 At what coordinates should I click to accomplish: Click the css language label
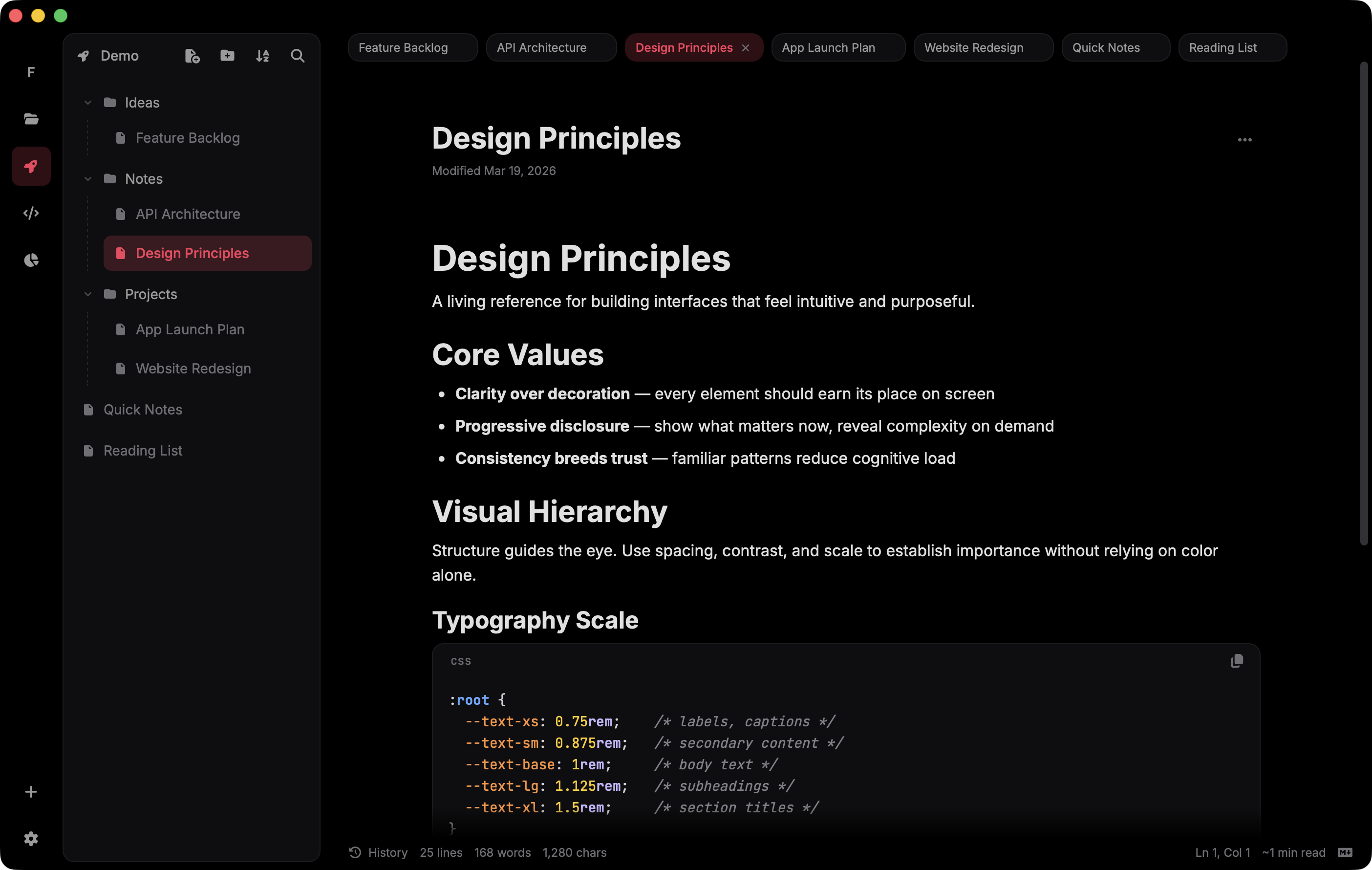(x=460, y=661)
